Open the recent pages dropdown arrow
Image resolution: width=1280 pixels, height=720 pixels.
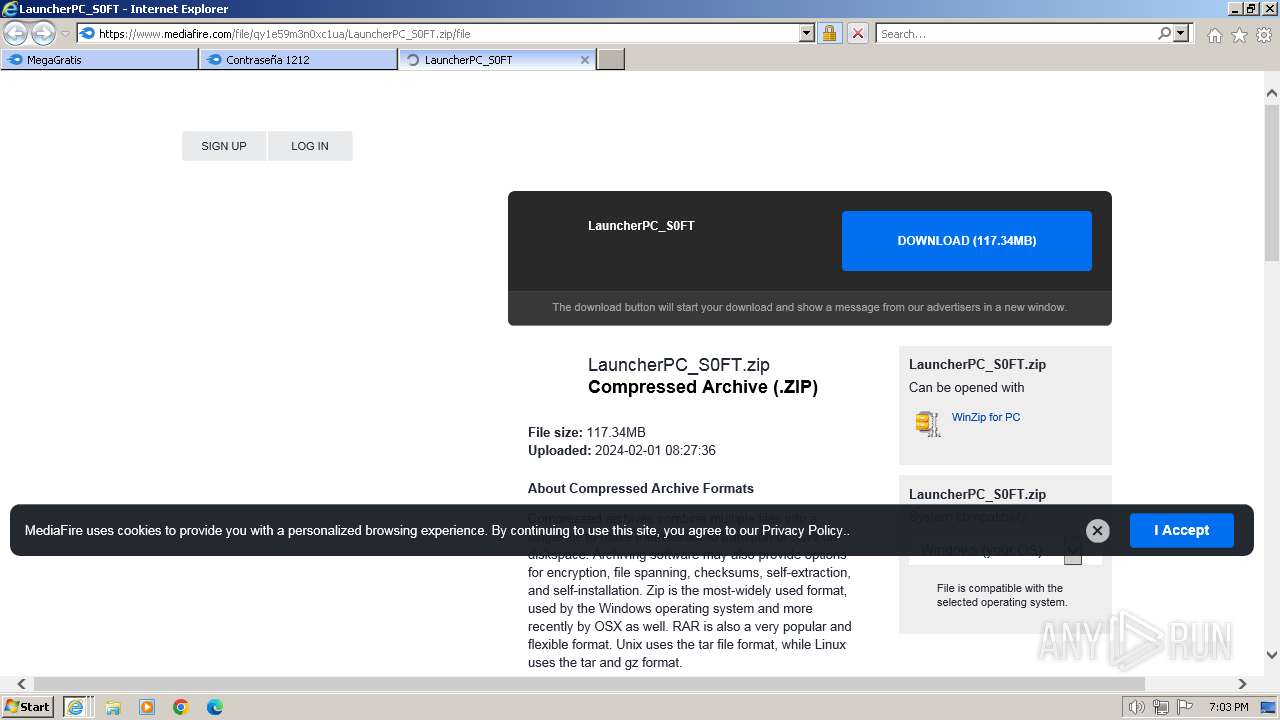click(x=66, y=34)
